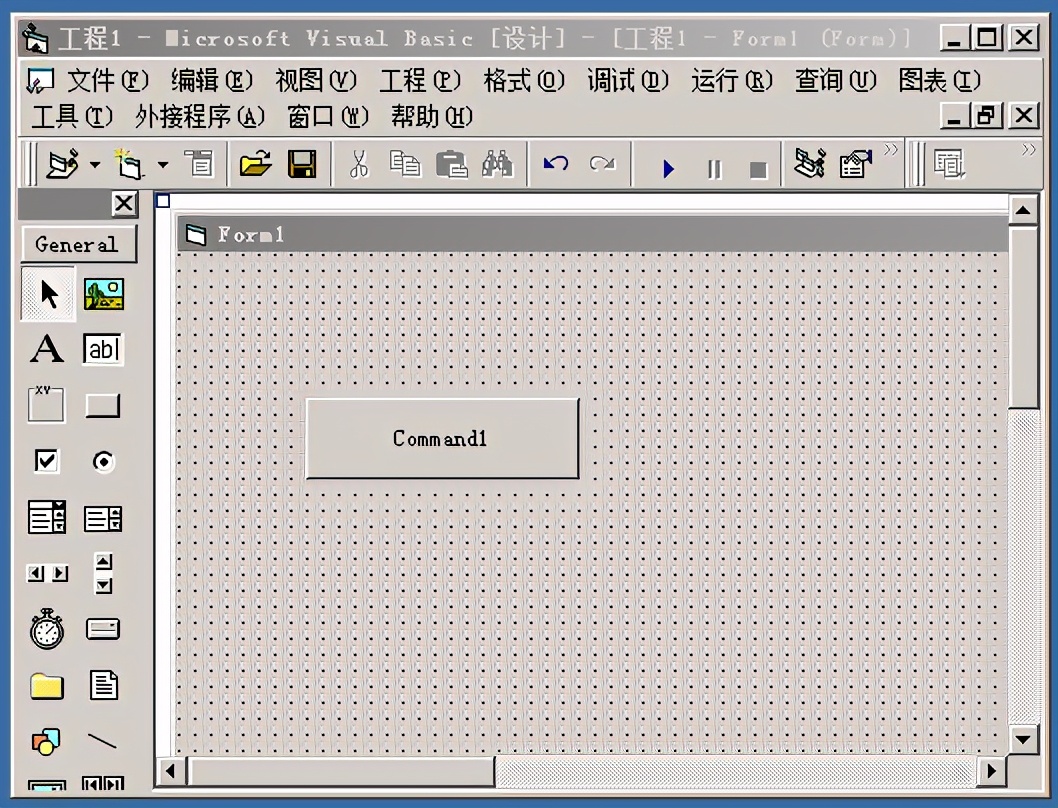Open the 工程(P) menu
This screenshot has width=1058, height=808.
point(419,81)
